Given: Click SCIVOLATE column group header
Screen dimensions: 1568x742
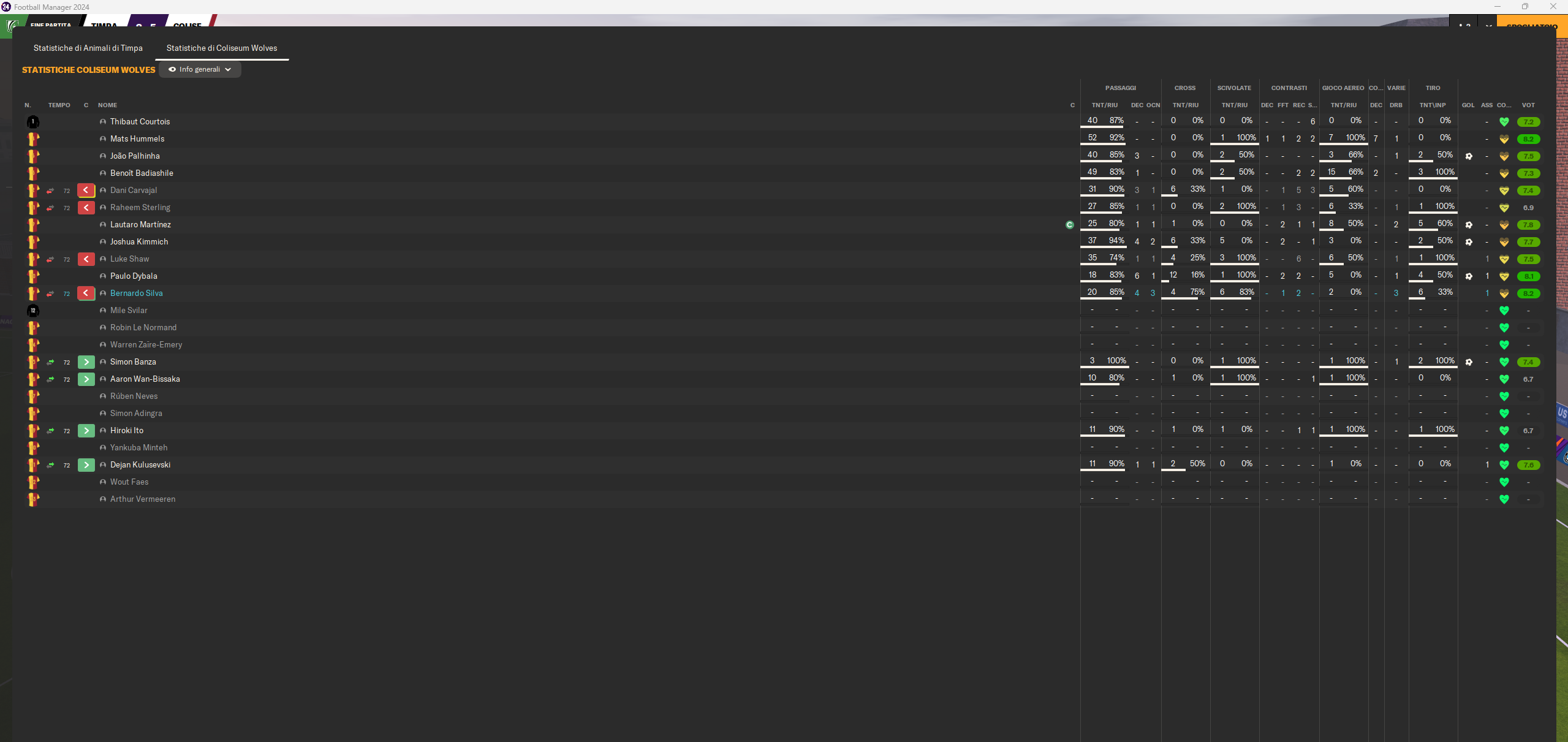Looking at the screenshot, I should tap(1234, 88).
